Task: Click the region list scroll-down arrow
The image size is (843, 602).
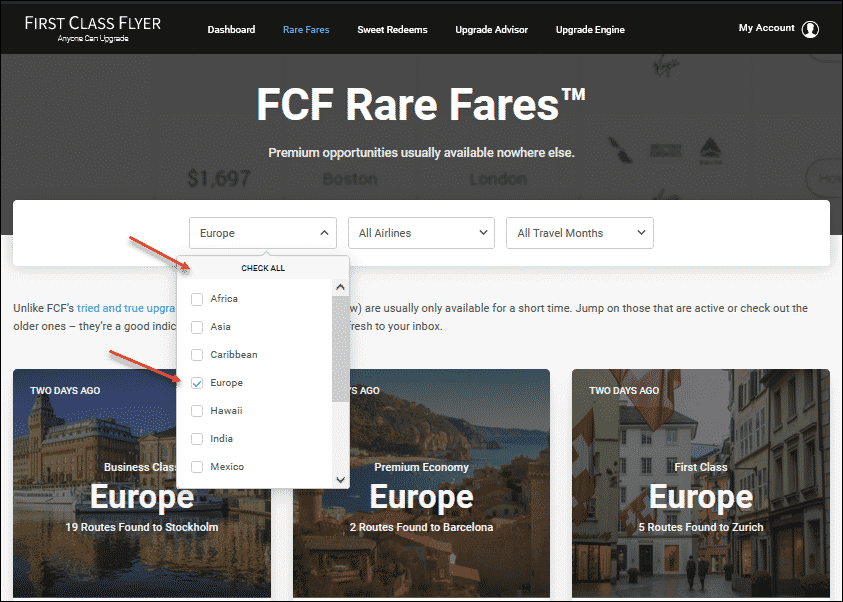Action: tap(340, 479)
